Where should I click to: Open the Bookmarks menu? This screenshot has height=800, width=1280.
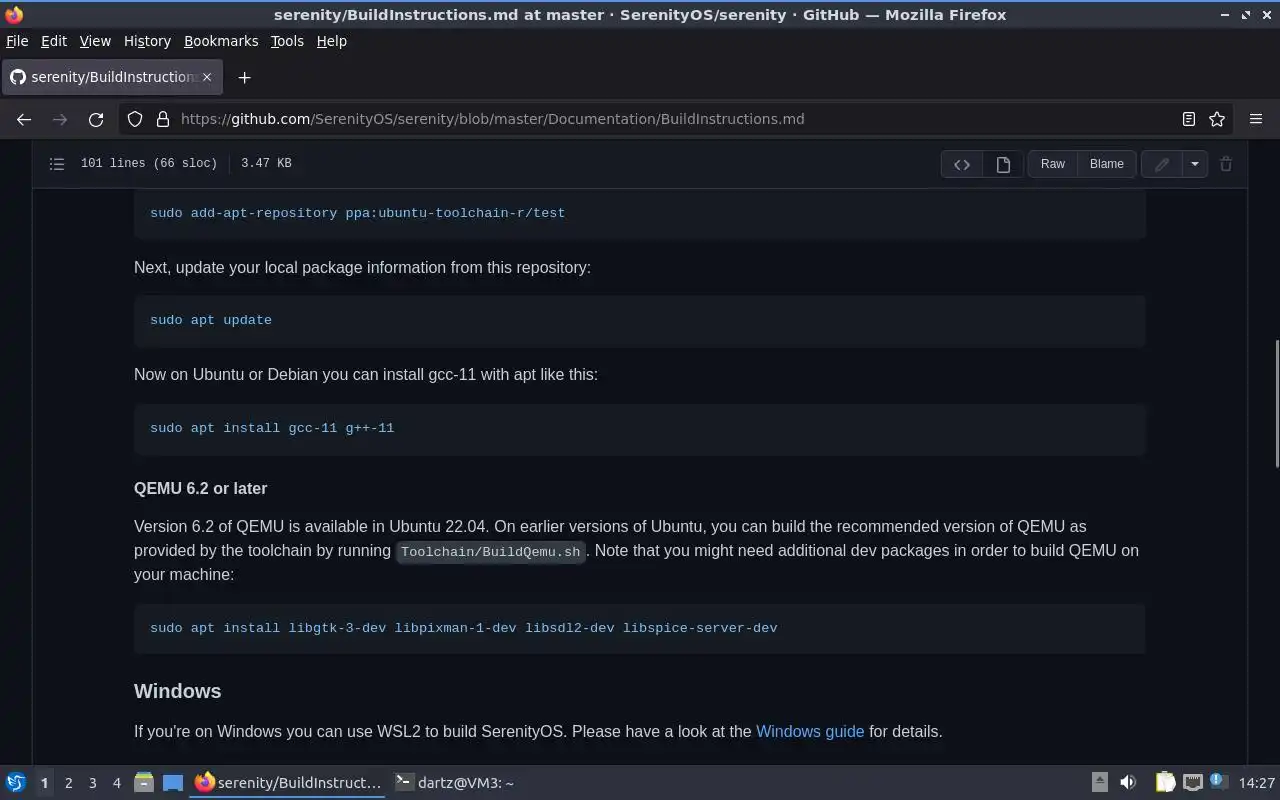point(221,41)
